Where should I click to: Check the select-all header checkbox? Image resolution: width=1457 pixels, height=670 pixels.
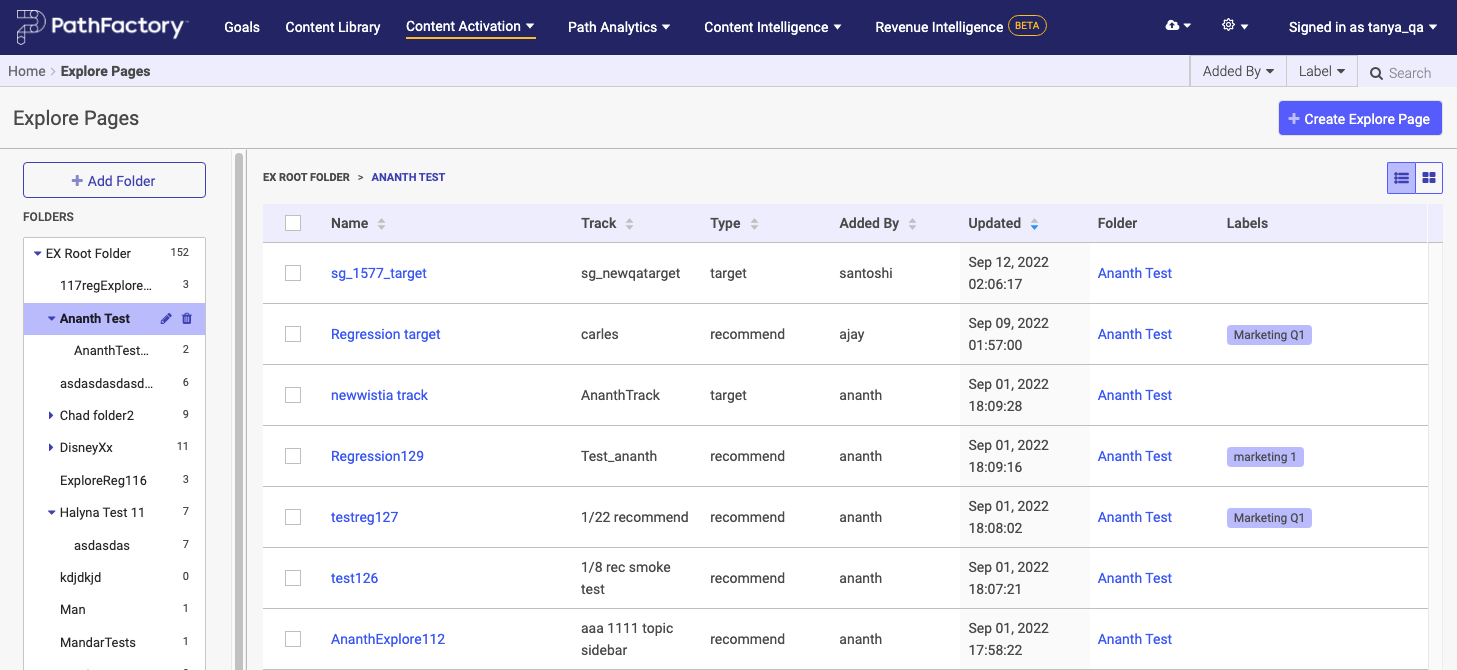tap(293, 223)
